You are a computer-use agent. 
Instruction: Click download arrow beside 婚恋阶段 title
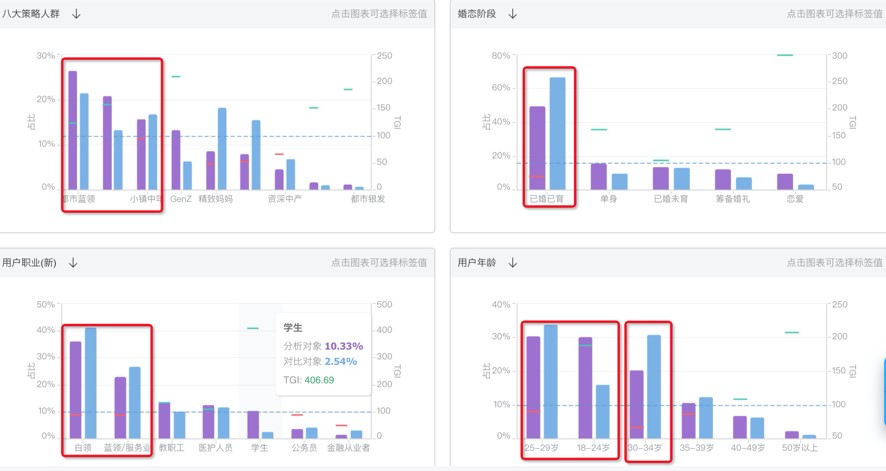click(513, 14)
